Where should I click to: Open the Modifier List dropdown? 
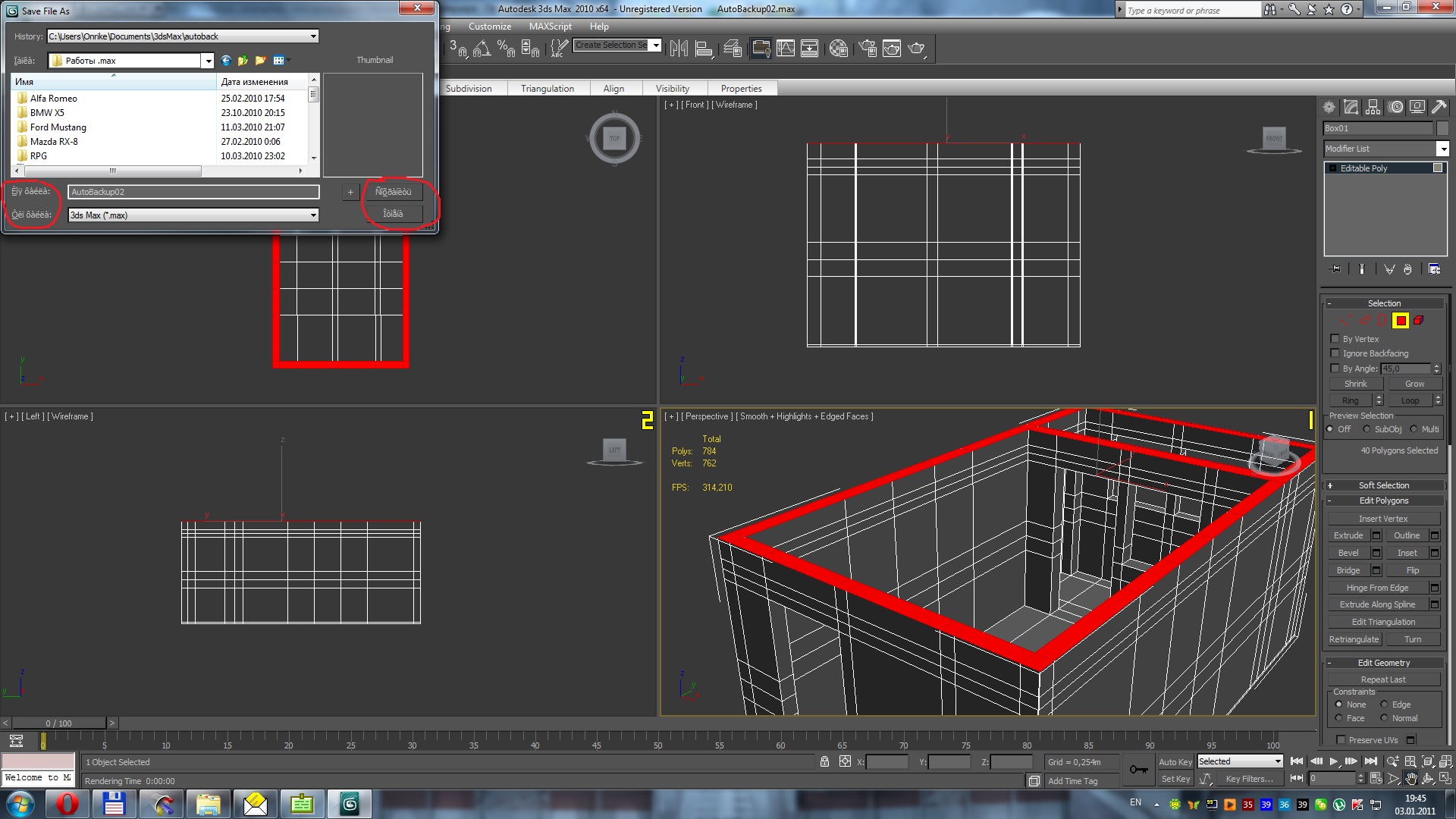coord(1442,149)
